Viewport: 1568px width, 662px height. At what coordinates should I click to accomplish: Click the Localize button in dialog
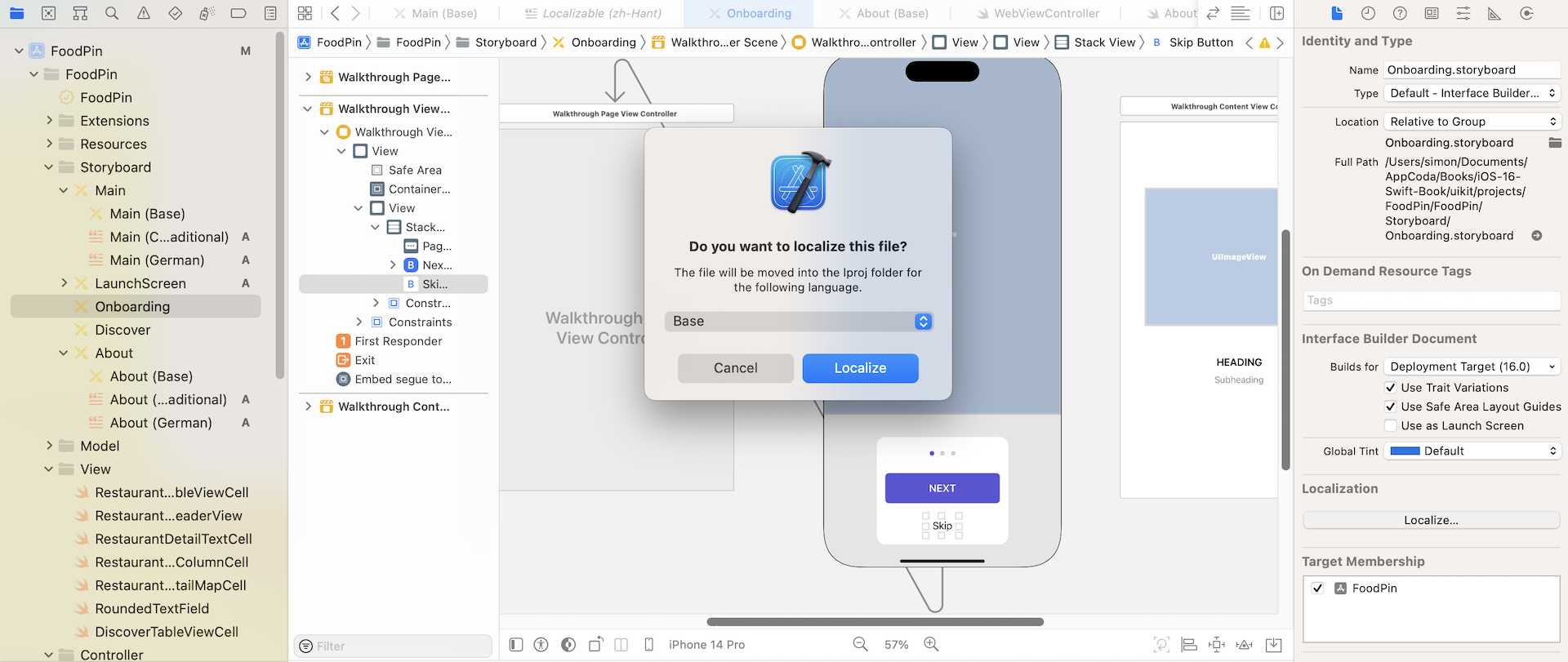860,368
